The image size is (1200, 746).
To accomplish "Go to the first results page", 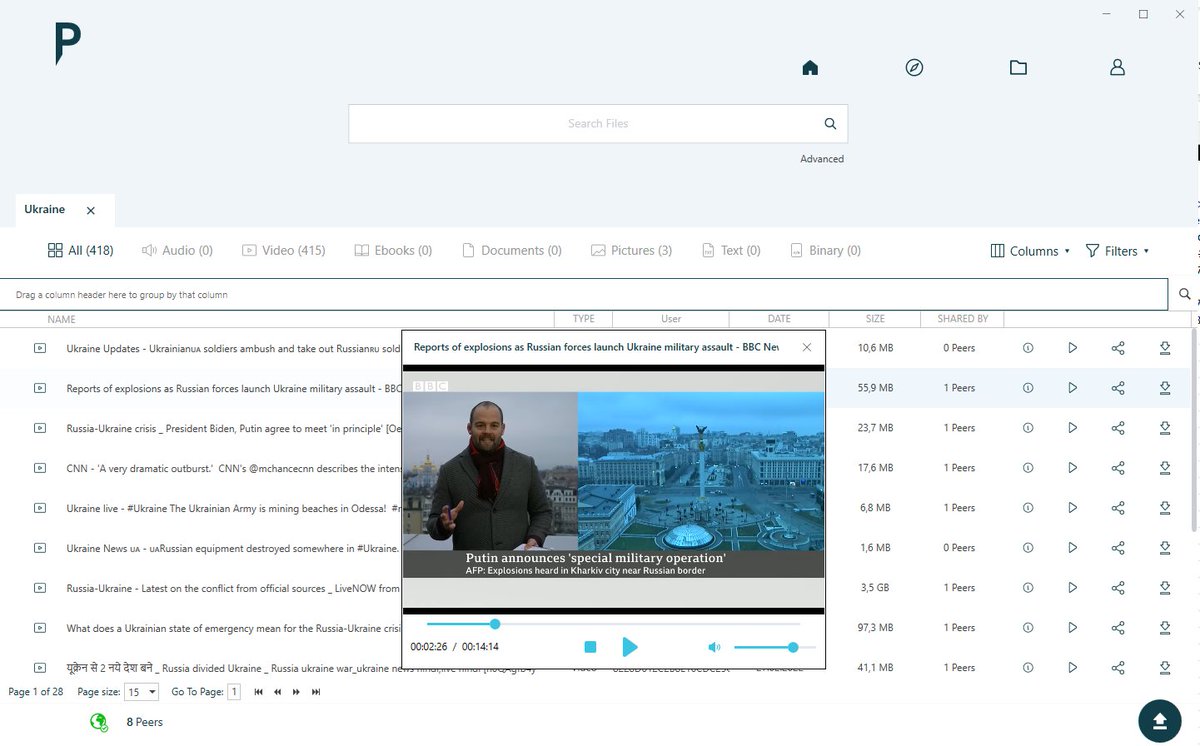I will (259, 692).
